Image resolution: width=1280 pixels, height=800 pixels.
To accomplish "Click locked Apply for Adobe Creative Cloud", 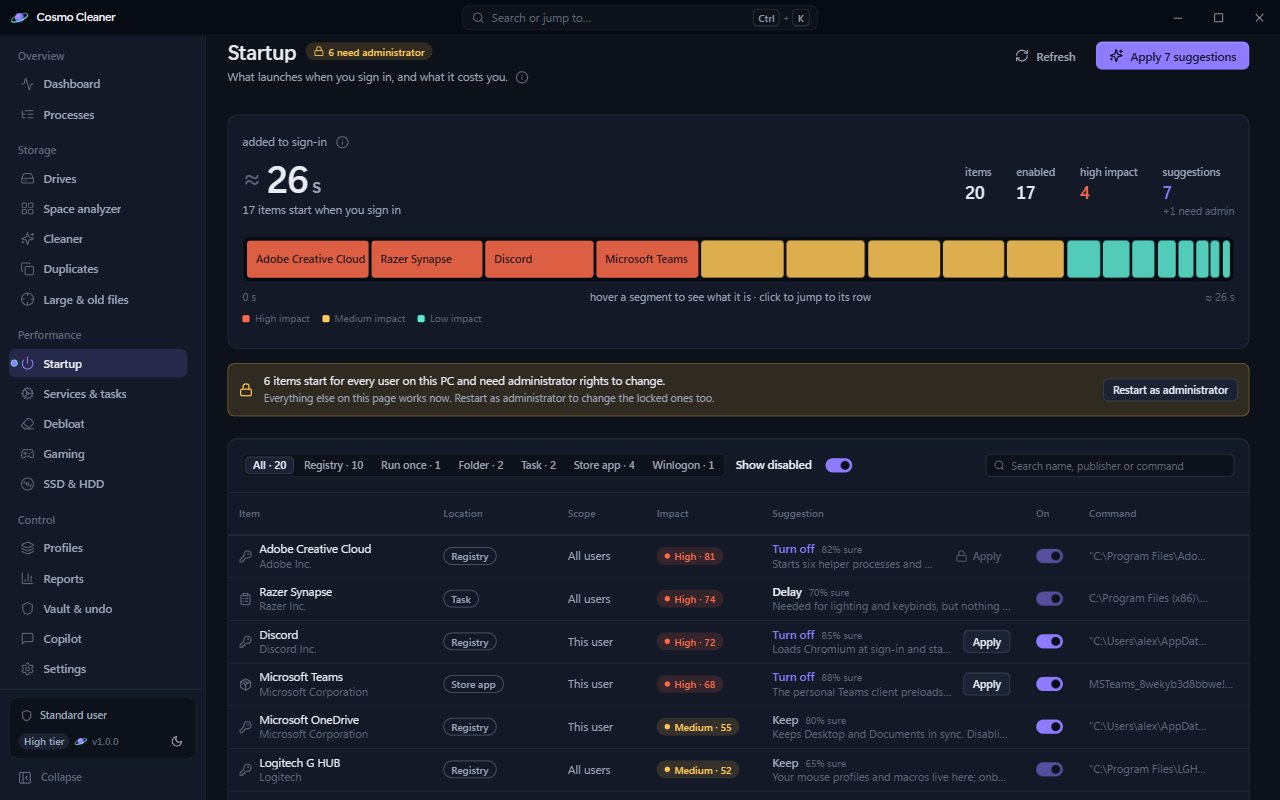I will [978, 556].
